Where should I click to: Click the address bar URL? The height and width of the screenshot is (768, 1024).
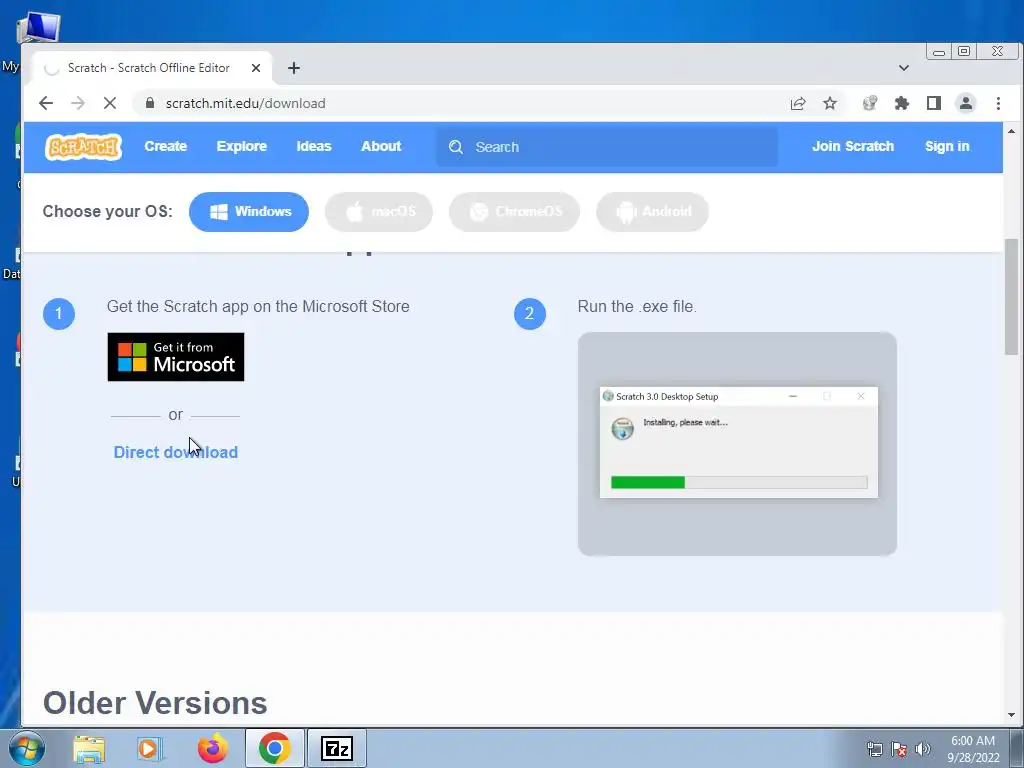(246, 103)
